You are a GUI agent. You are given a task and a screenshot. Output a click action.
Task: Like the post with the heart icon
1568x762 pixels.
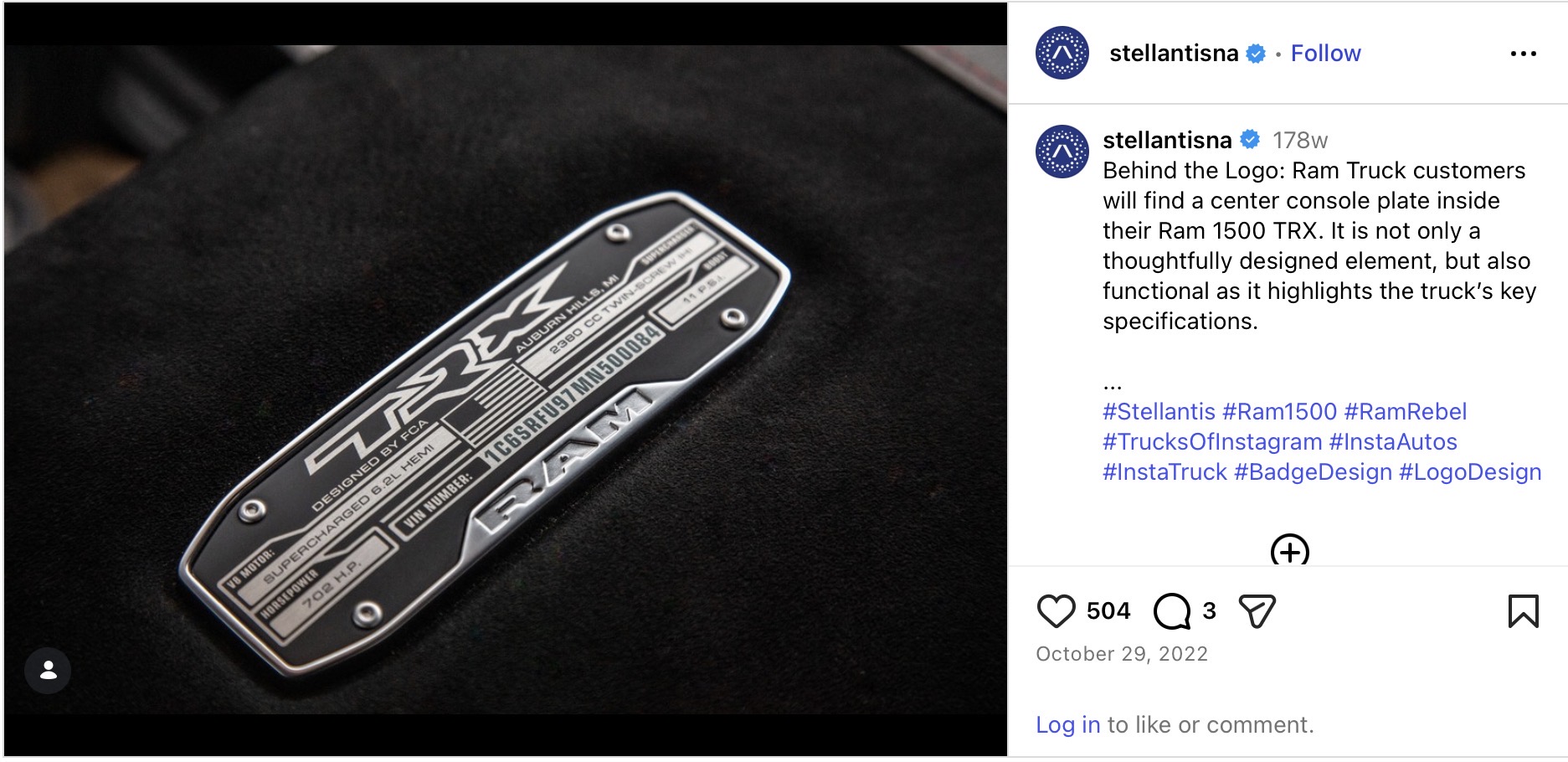point(1056,611)
